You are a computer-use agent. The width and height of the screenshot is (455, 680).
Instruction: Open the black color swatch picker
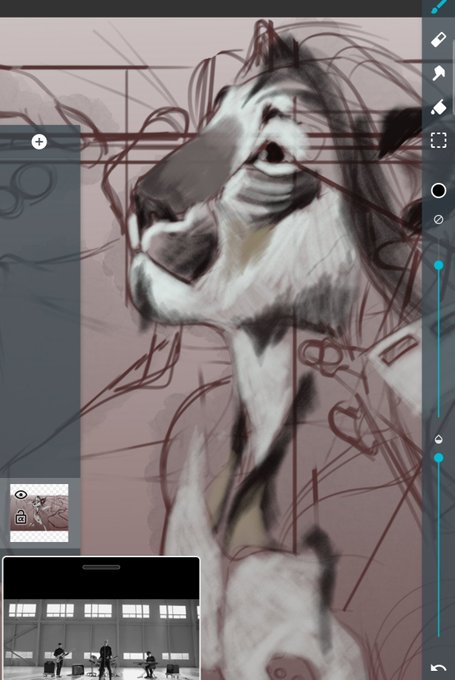click(x=439, y=190)
